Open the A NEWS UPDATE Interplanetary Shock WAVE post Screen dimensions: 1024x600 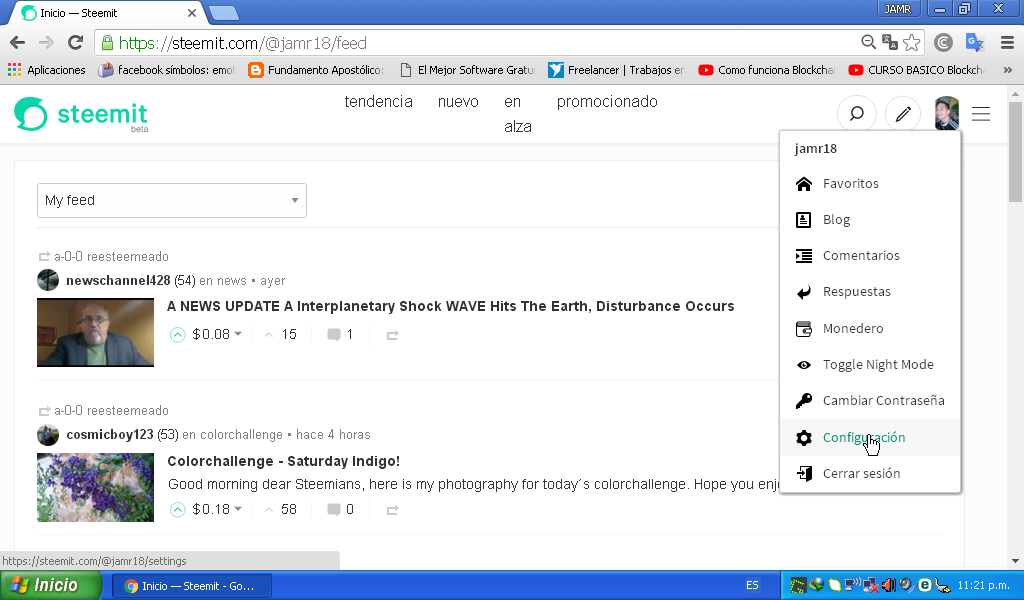click(x=451, y=306)
